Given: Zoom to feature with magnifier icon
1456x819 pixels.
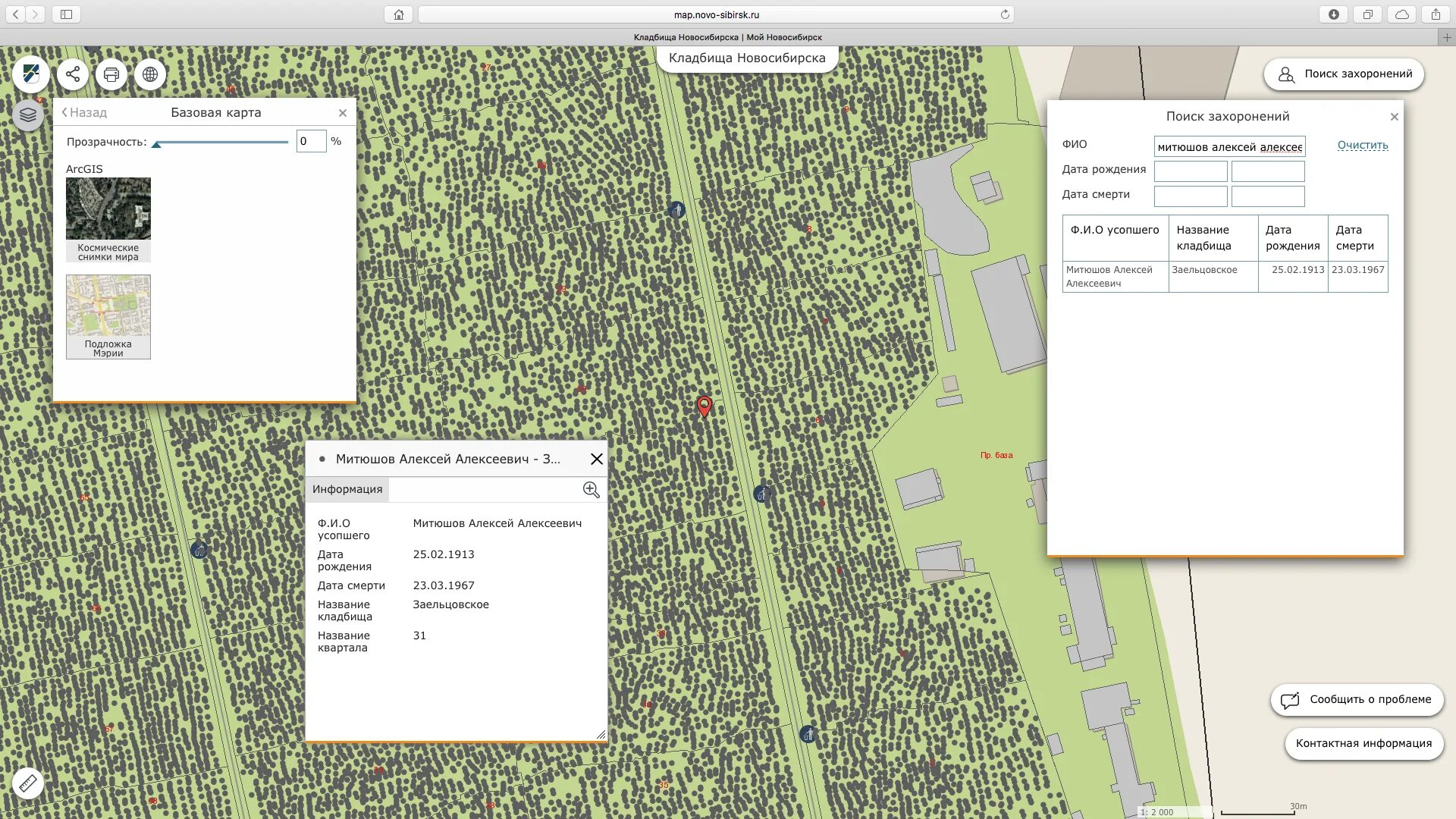Looking at the screenshot, I should click(x=591, y=490).
